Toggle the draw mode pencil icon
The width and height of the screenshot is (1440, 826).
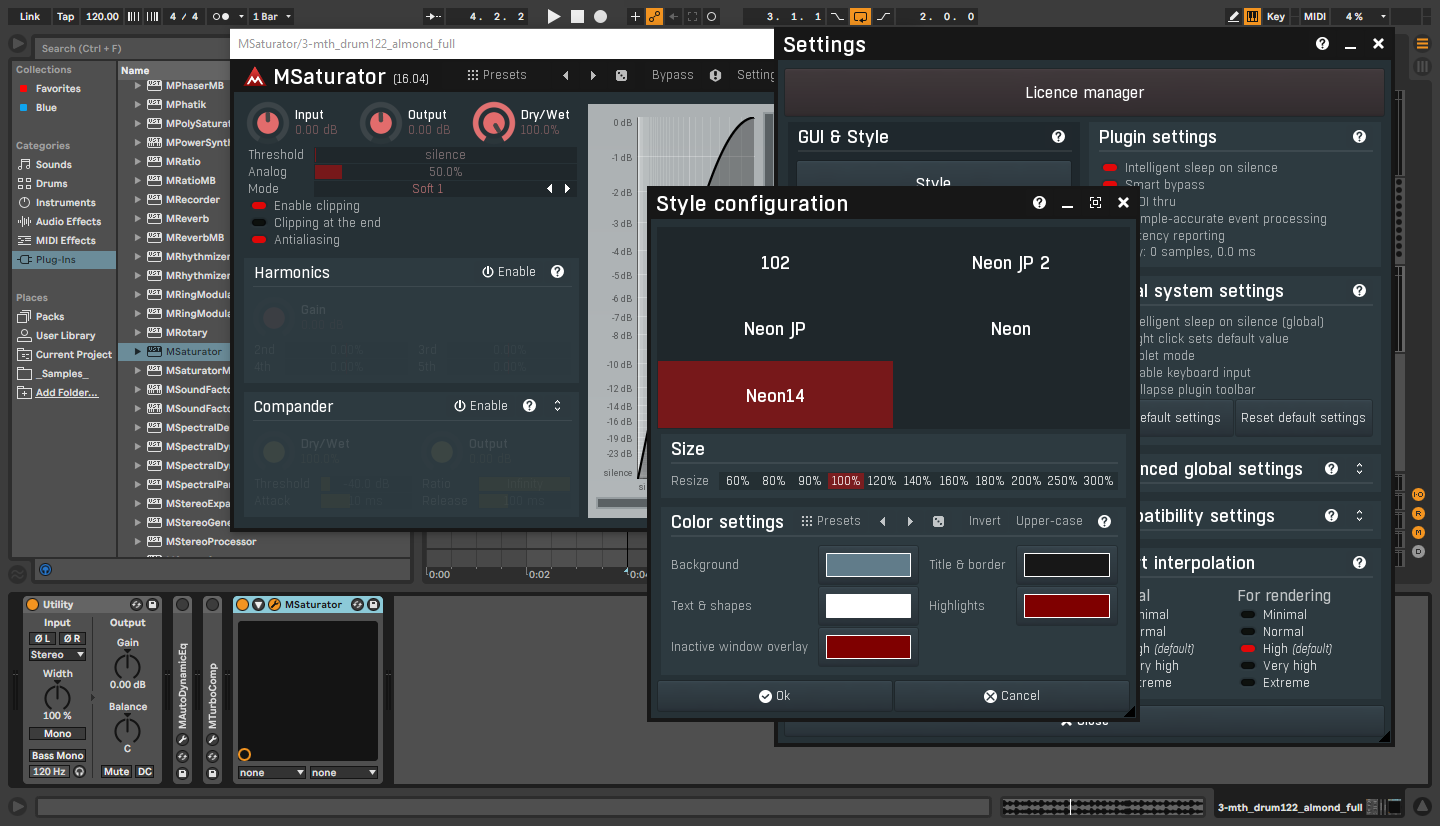tap(1234, 16)
